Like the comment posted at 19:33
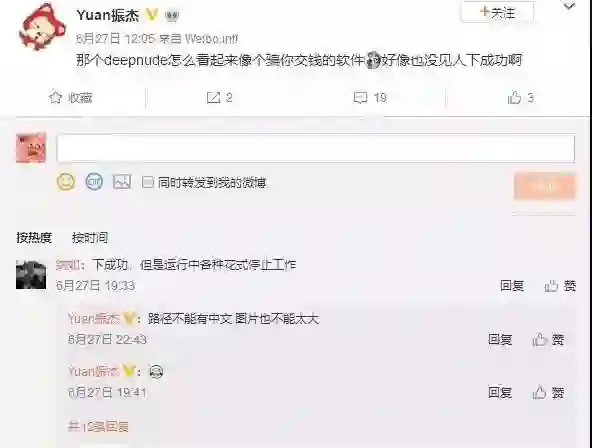This screenshot has width=592, height=448. (560, 286)
